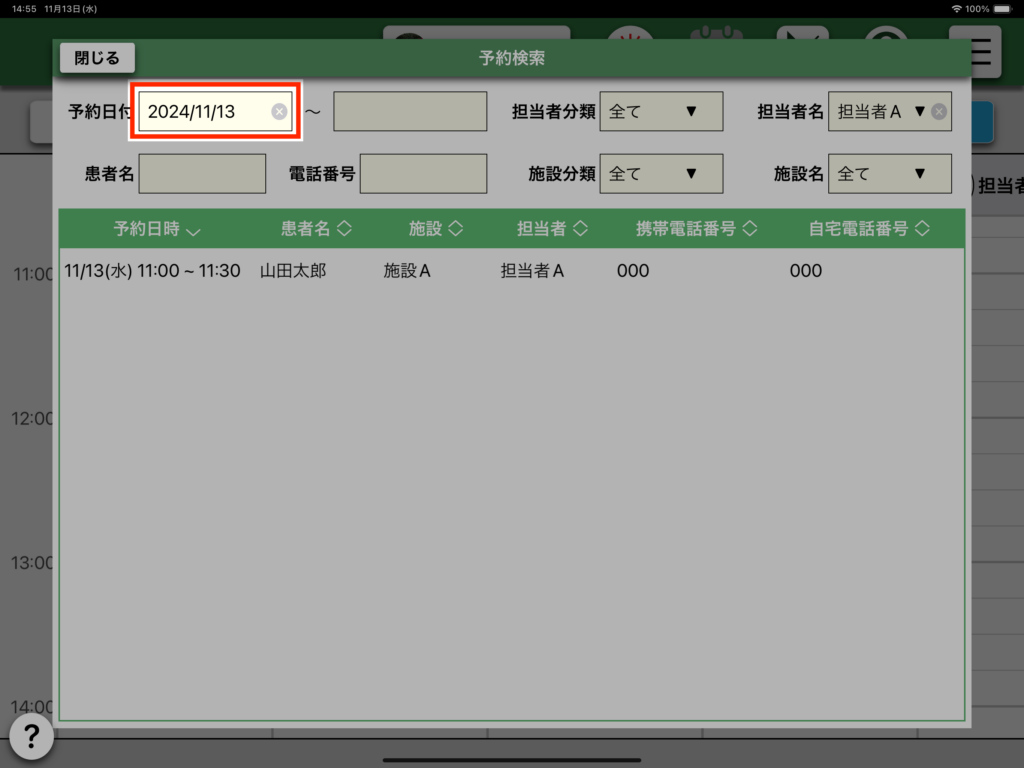Image resolution: width=1024 pixels, height=768 pixels.
Task: Sort results by 携帯電話番号 column icon
Action: (749, 229)
